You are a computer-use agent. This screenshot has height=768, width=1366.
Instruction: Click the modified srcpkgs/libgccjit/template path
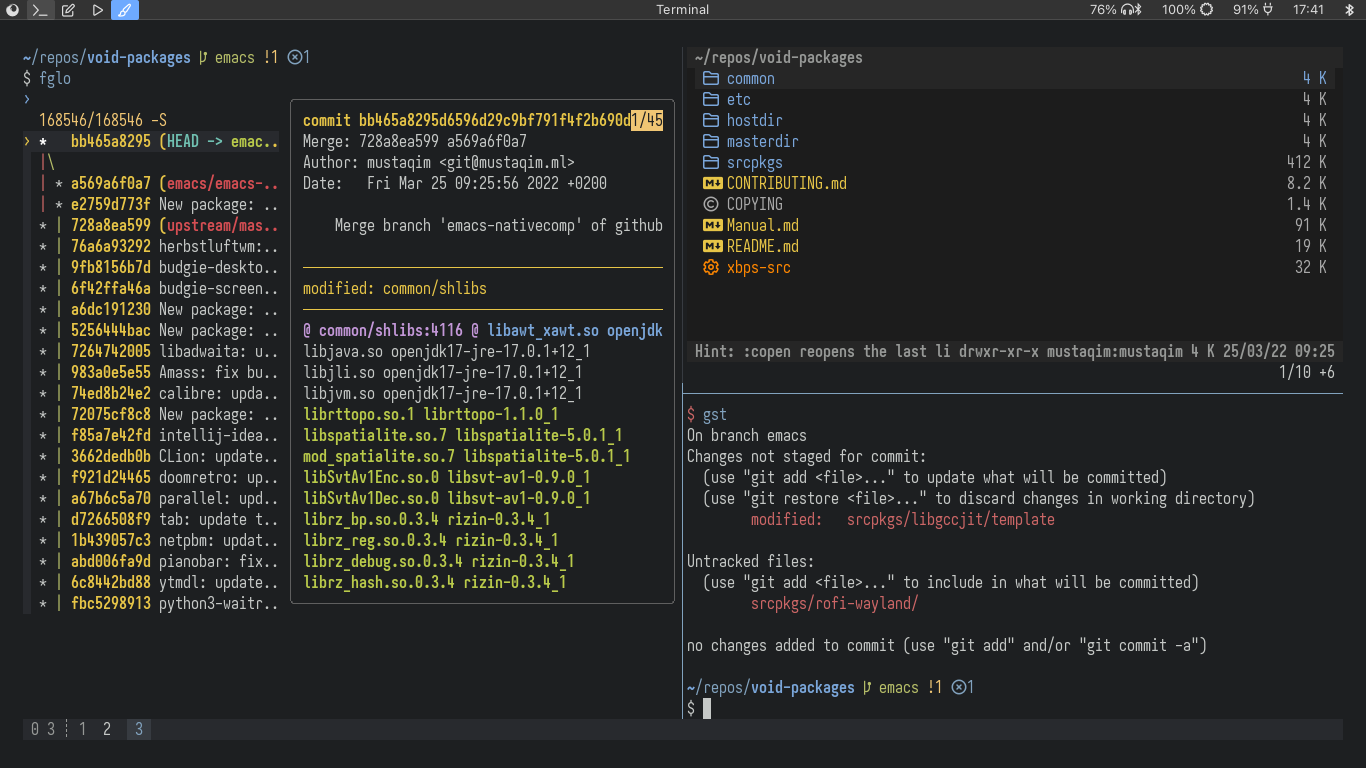coord(950,519)
